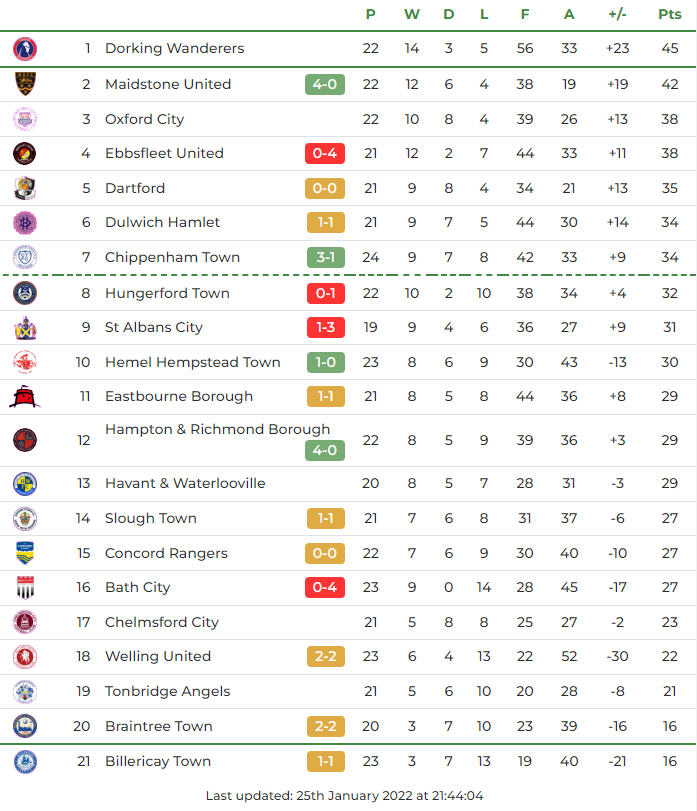This screenshot has height=811, width=697.
Task: Click the Maidstone United club badge
Action: (x=25, y=84)
